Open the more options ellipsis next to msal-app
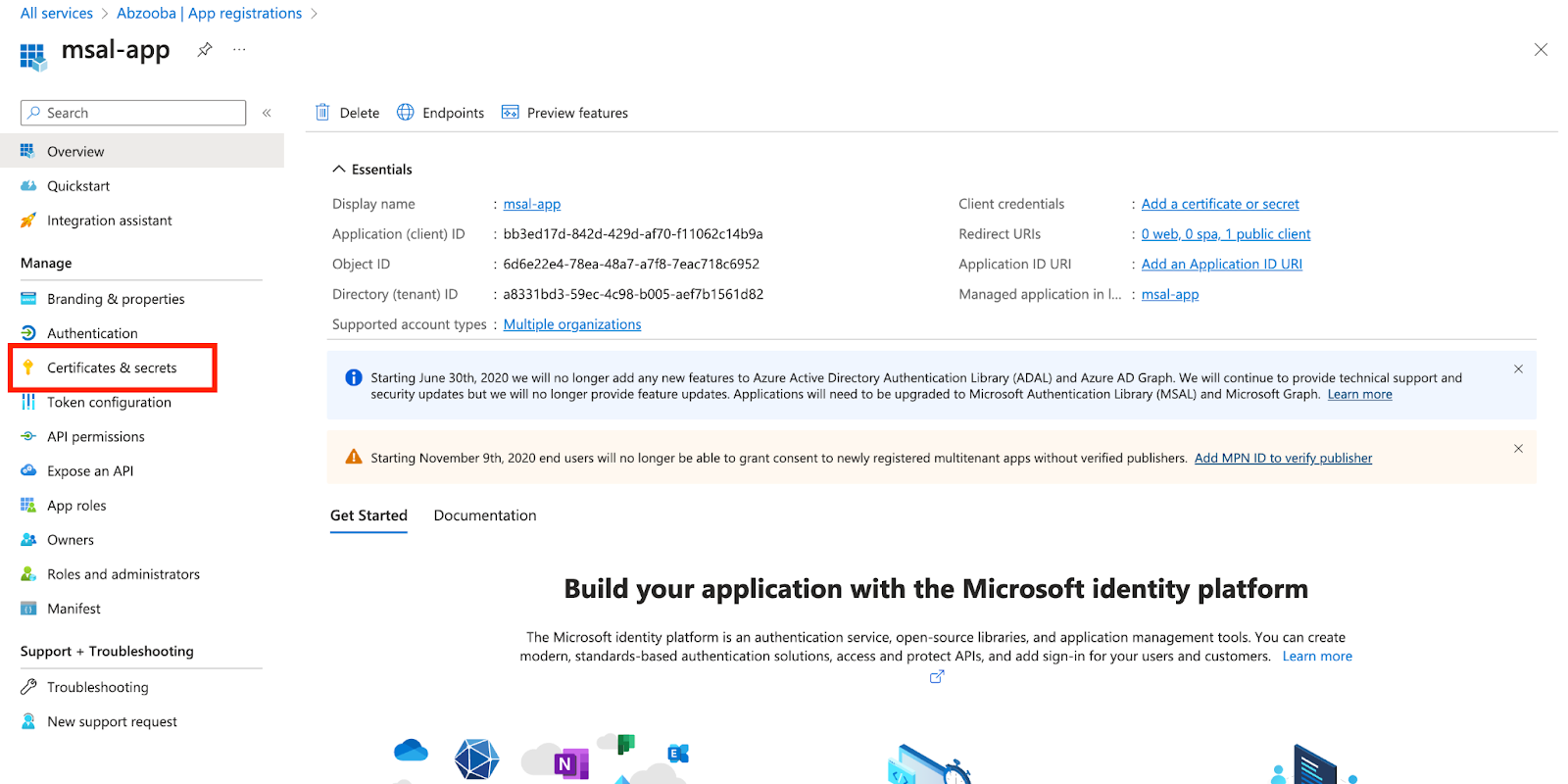The width and height of the screenshot is (1568, 784). [239, 50]
